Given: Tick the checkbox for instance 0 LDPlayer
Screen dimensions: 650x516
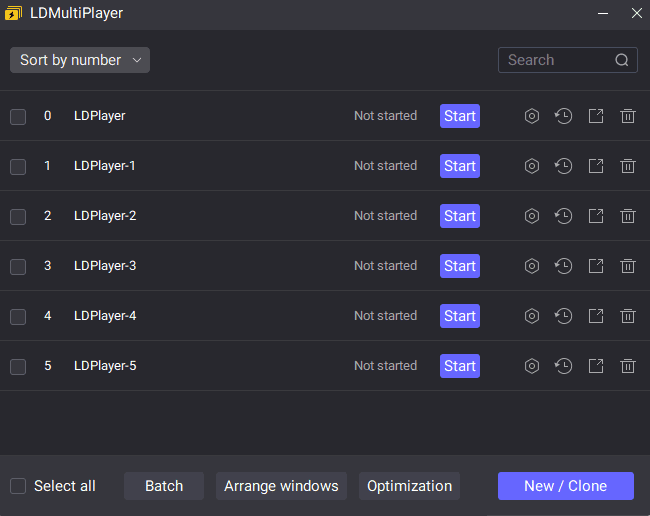Looking at the screenshot, I should pyautogui.click(x=18, y=117).
